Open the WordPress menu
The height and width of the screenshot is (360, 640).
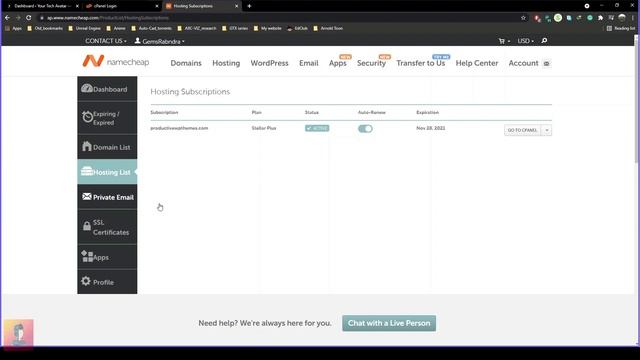tap(269, 63)
